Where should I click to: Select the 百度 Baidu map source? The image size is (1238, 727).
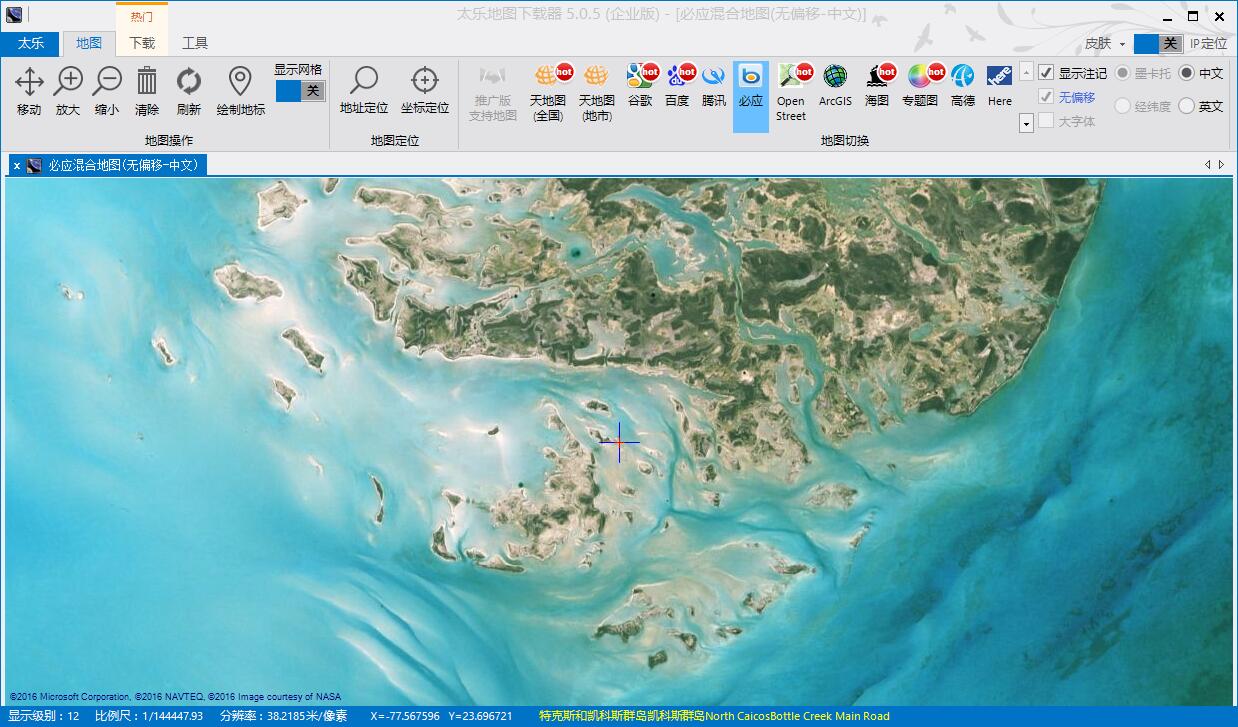point(681,90)
